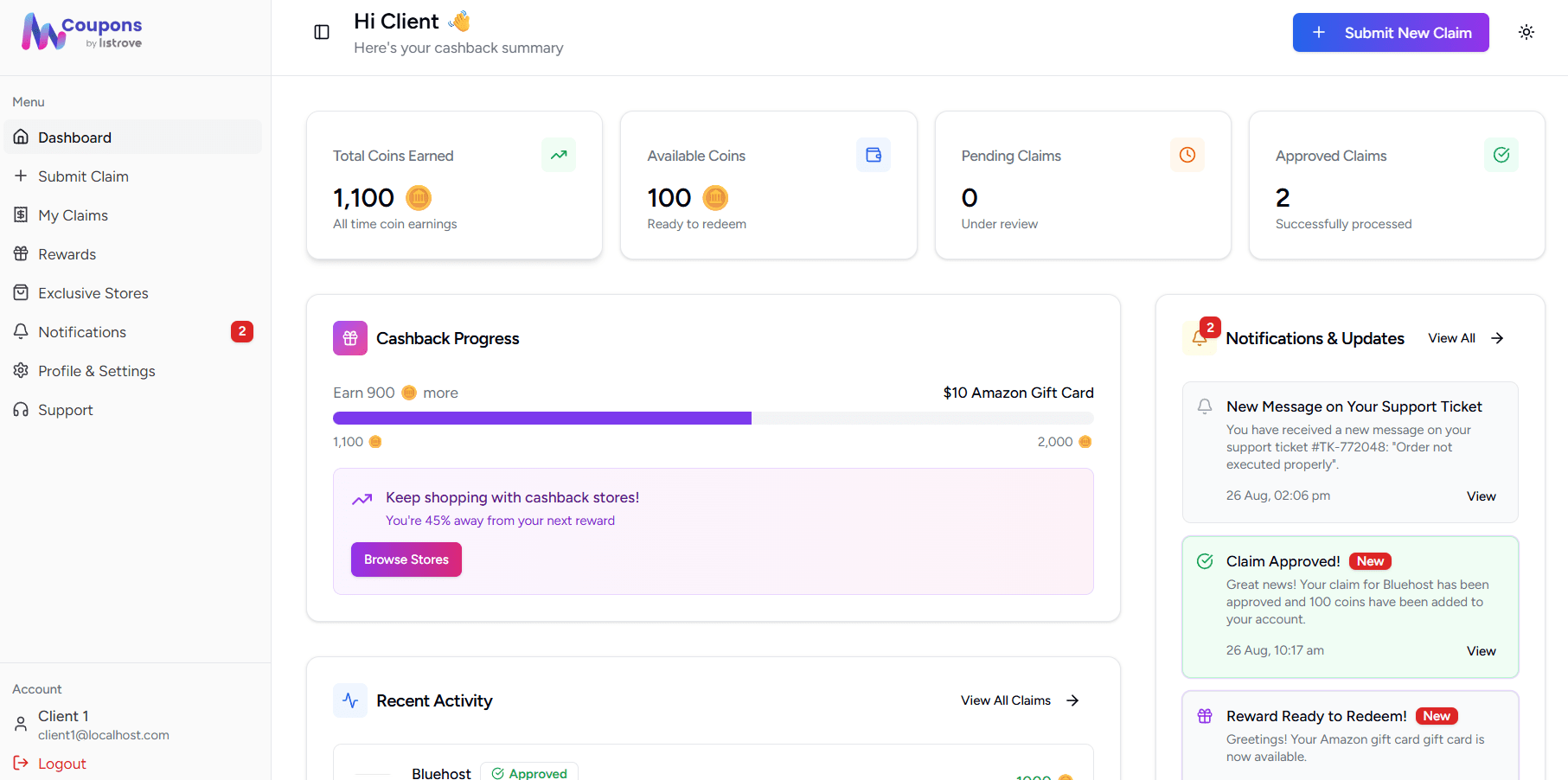Click the wallet icon on Available Coins
The image size is (1568, 780).
[874, 155]
